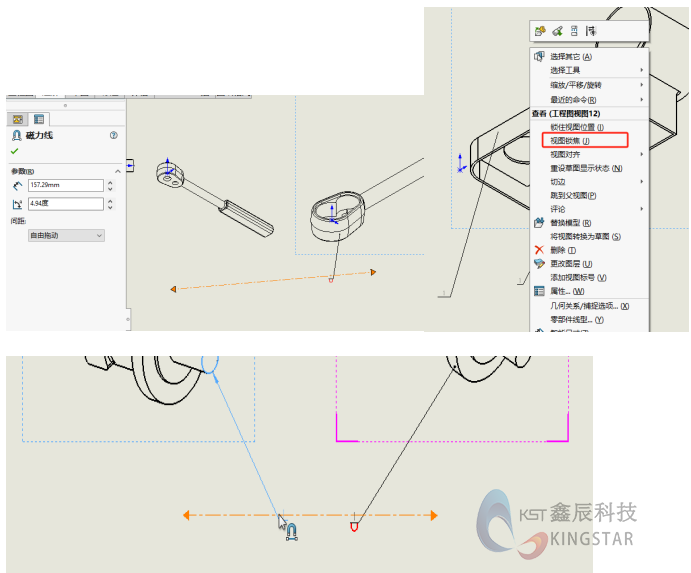Expand the 评论 submenu arrow
This screenshot has width=691, height=573.
(642, 209)
